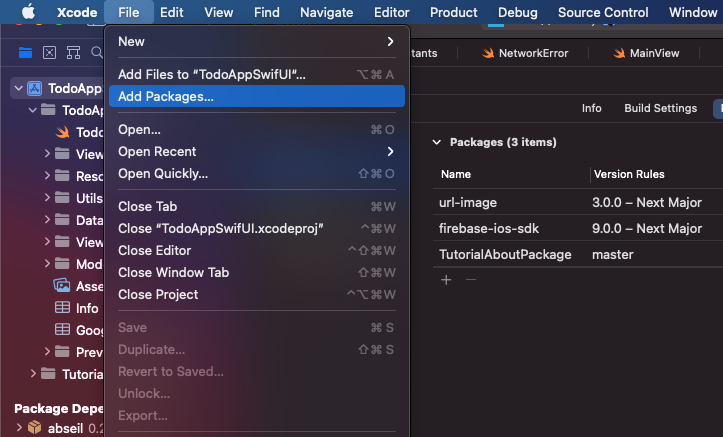Select the TutorialAboutPackage row
723x437 pixels.
tap(578, 254)
